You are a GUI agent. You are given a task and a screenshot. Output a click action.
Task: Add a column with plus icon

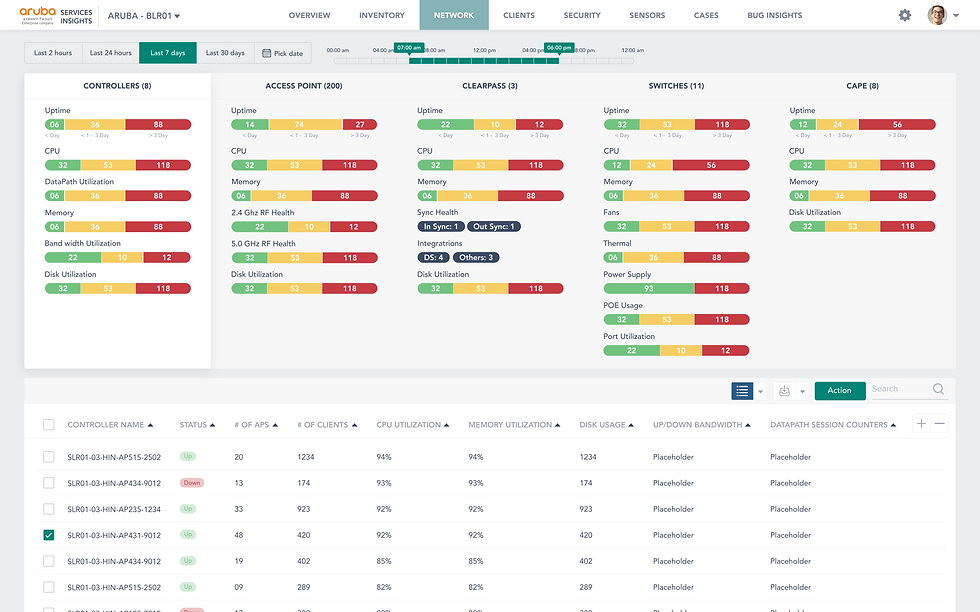click(921, 424)
